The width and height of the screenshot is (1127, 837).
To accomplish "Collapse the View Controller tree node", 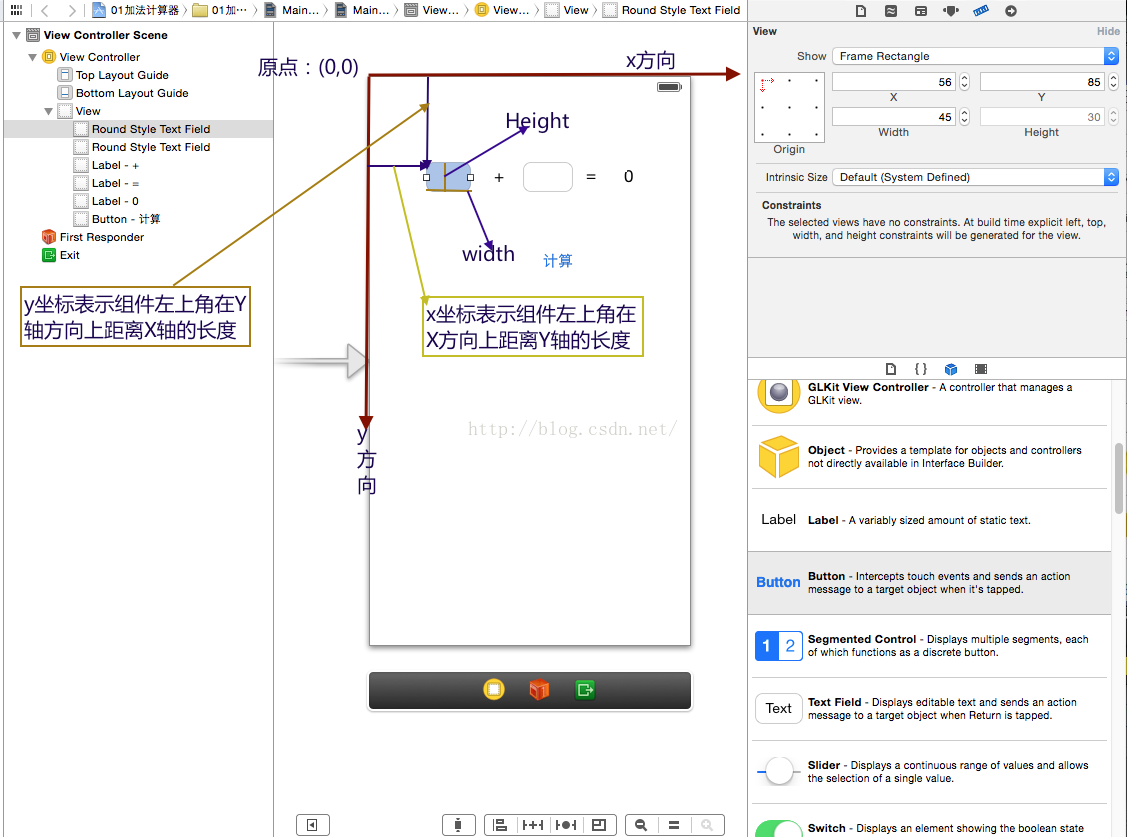I will pos(32,57).
